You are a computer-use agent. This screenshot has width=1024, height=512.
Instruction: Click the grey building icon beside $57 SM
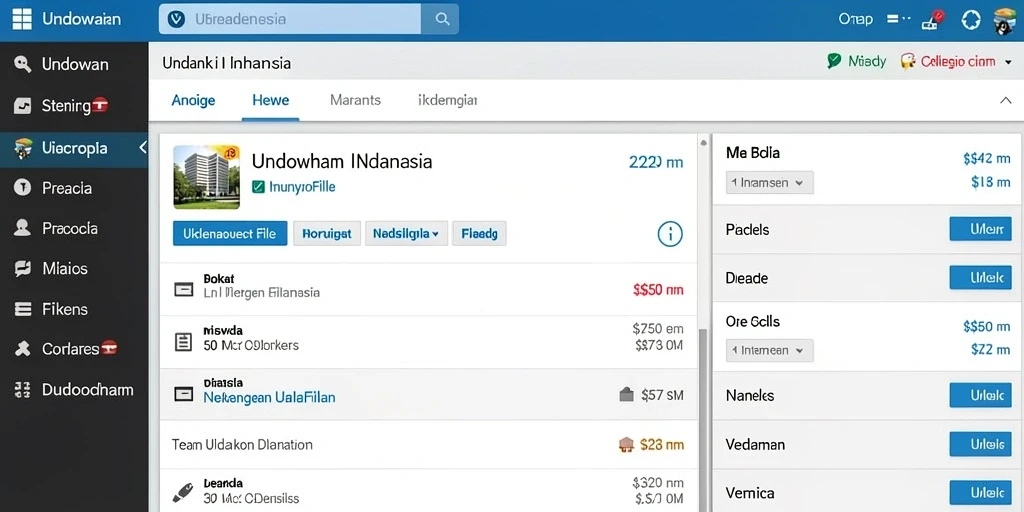(626, 394)
